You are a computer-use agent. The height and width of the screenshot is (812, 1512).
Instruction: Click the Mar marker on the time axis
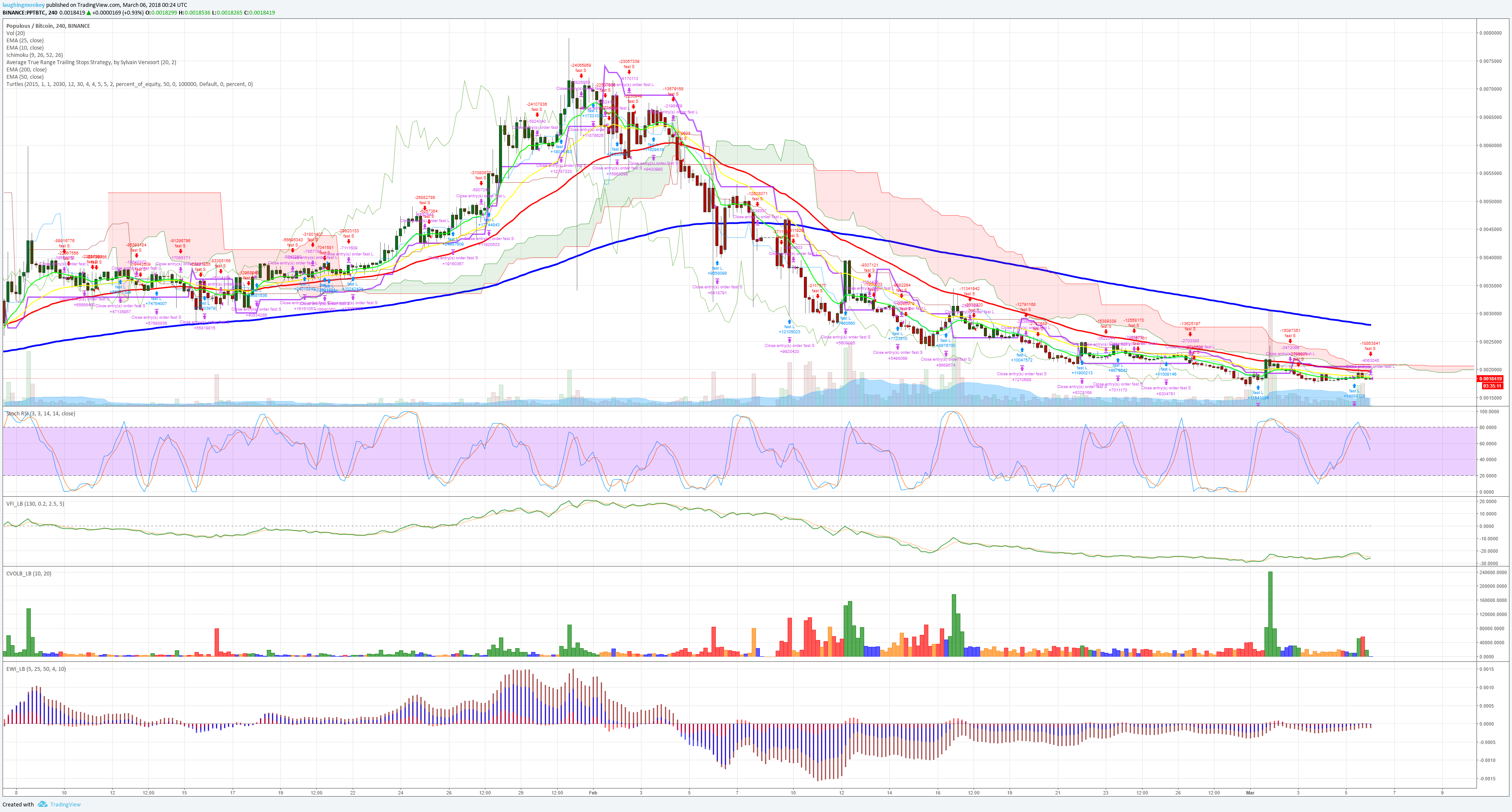click(1249, 793)
